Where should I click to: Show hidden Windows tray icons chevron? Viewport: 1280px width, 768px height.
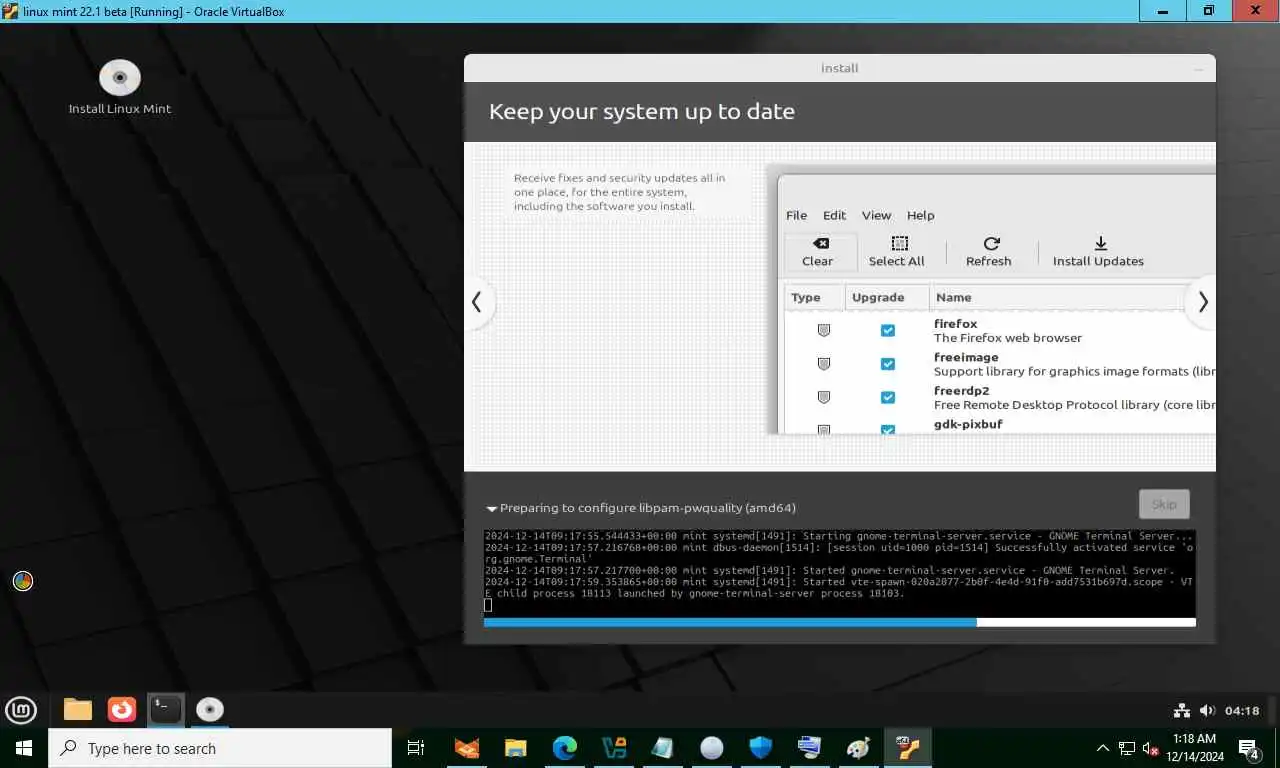pos(1103,748)
